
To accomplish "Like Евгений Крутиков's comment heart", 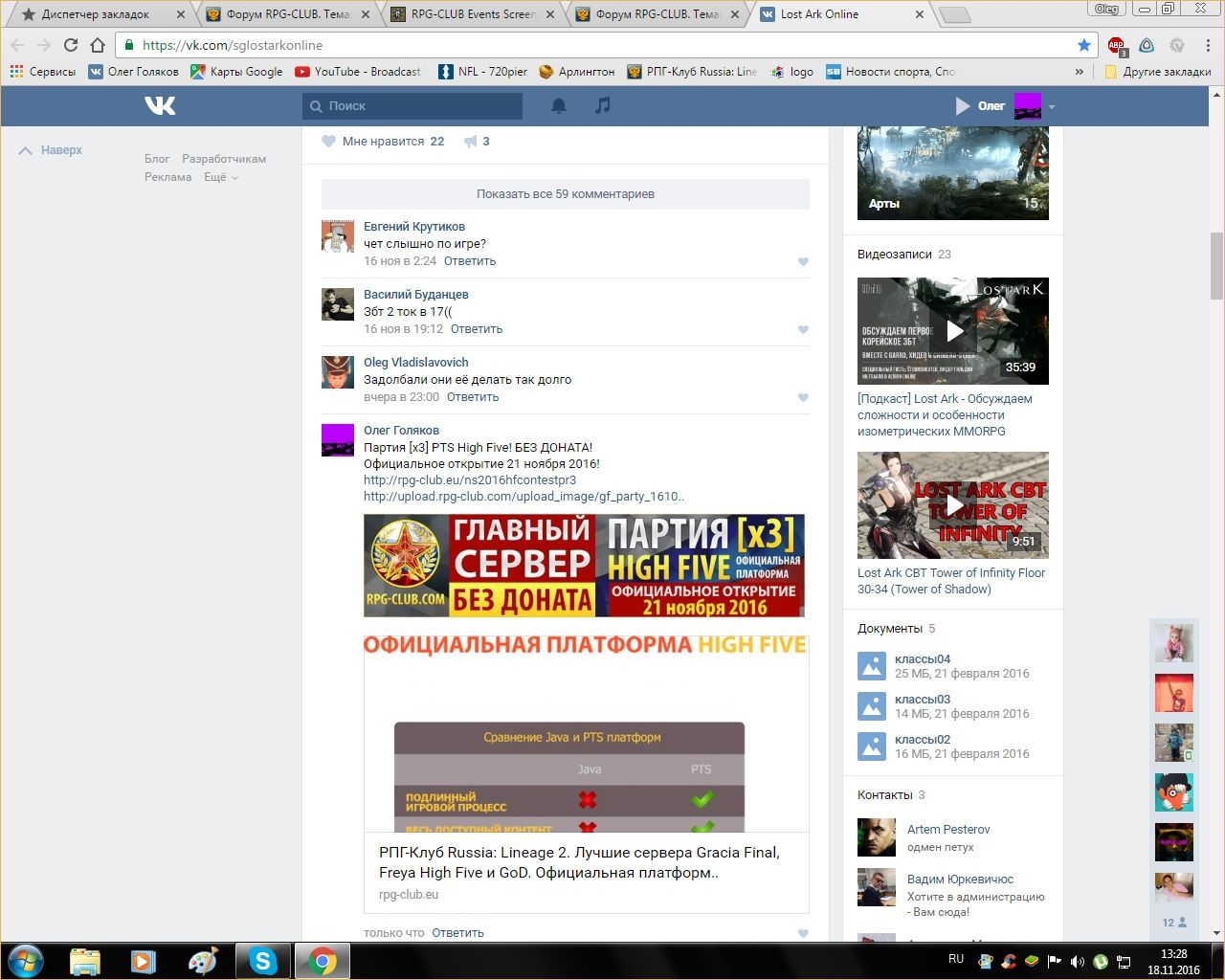I will [803, 261].
